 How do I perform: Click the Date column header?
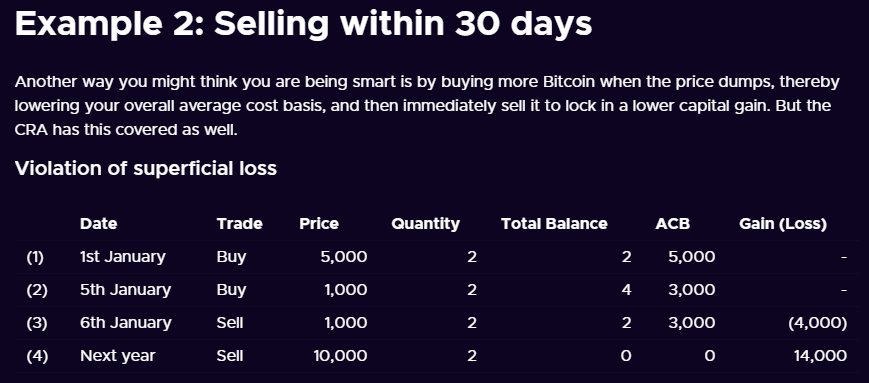pyautogui.click(x=99, y=223)
